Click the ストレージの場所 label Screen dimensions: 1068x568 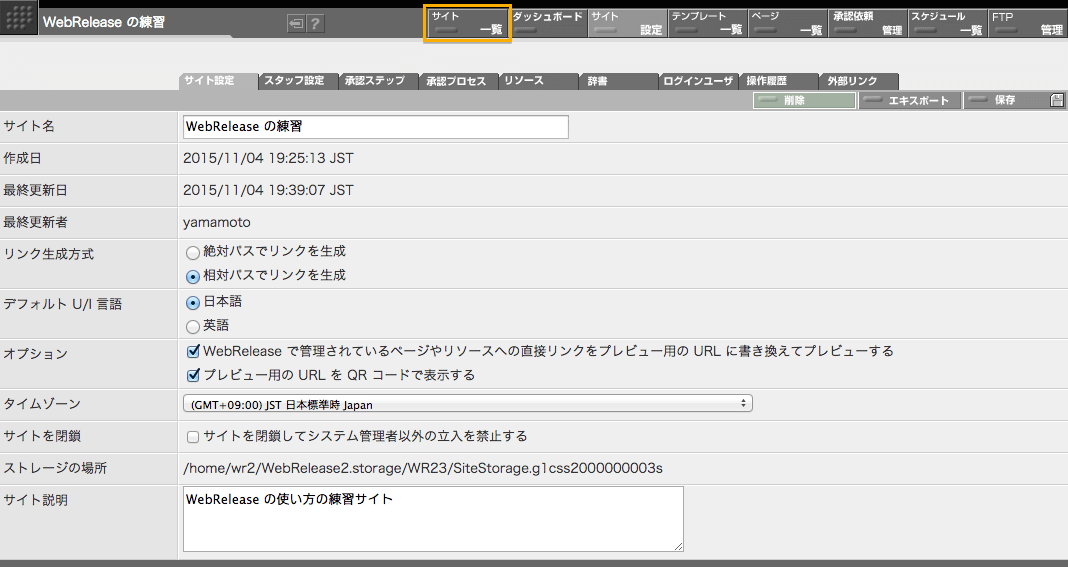tap(55, 468)
